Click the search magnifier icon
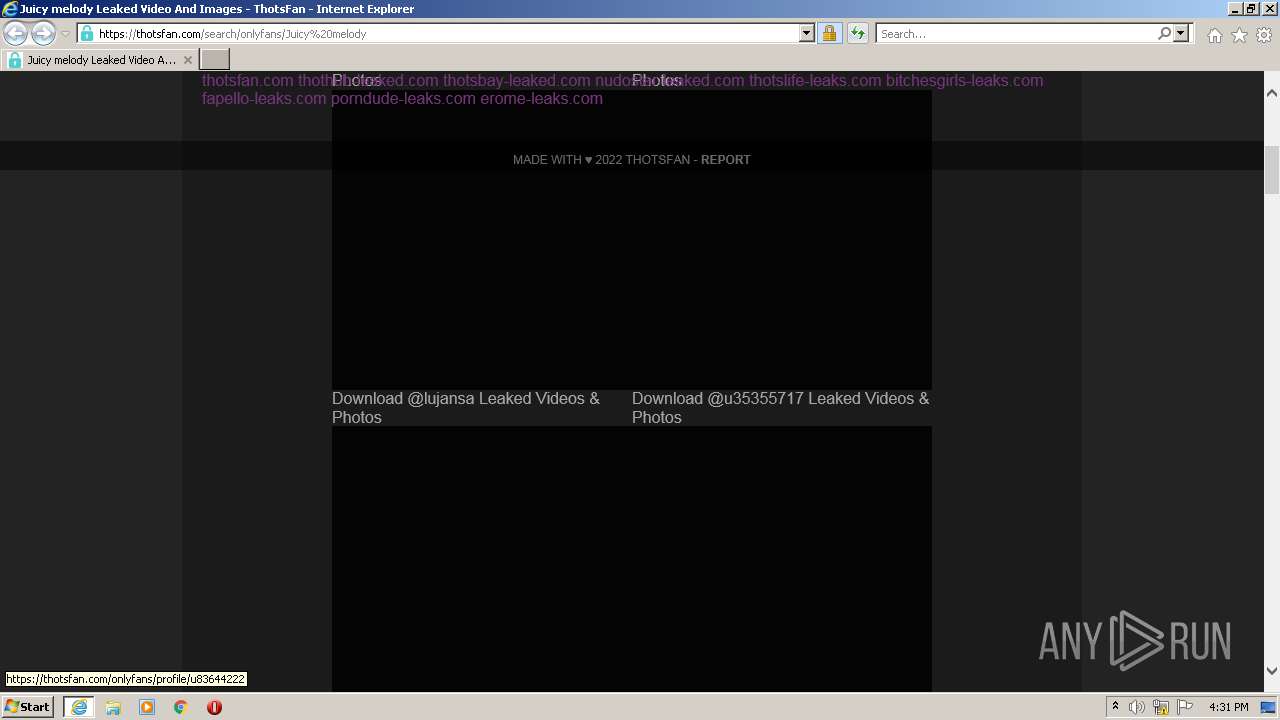 click(1164, 33)
